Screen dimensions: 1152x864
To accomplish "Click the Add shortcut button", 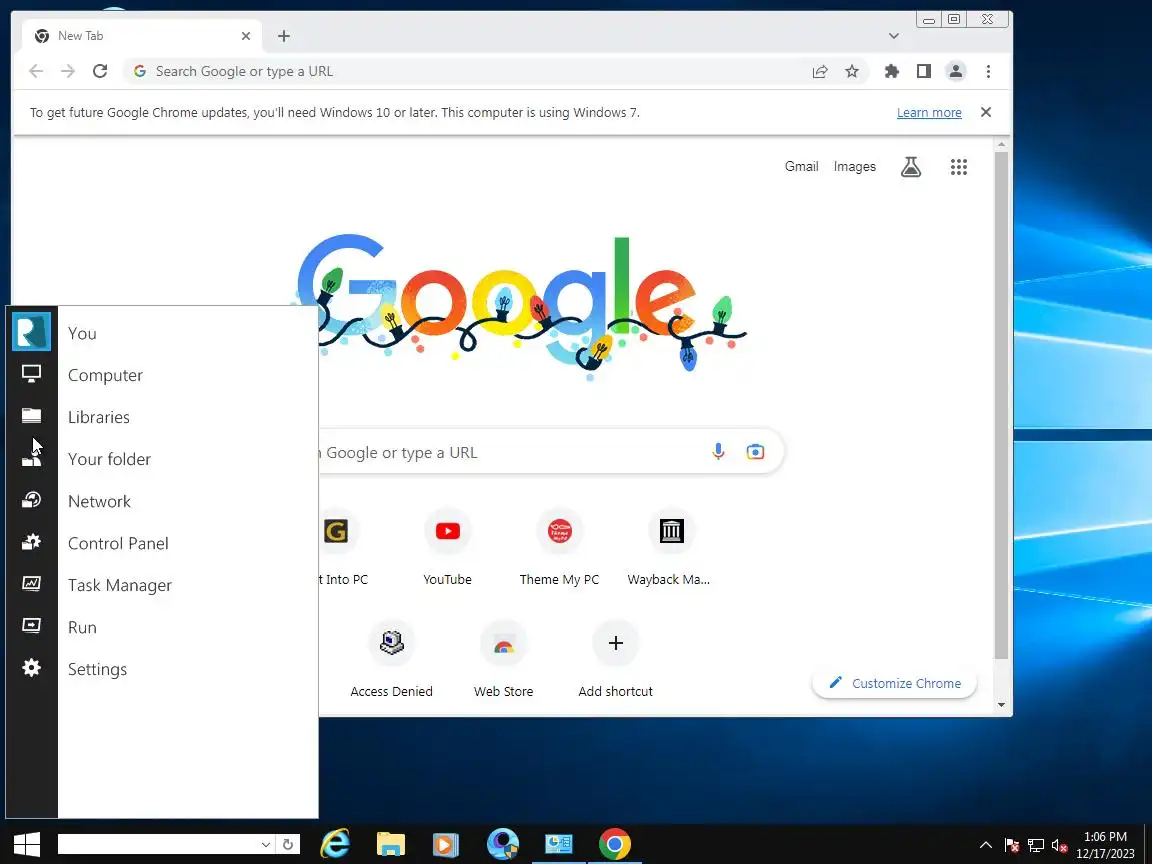I will (615, 659).
